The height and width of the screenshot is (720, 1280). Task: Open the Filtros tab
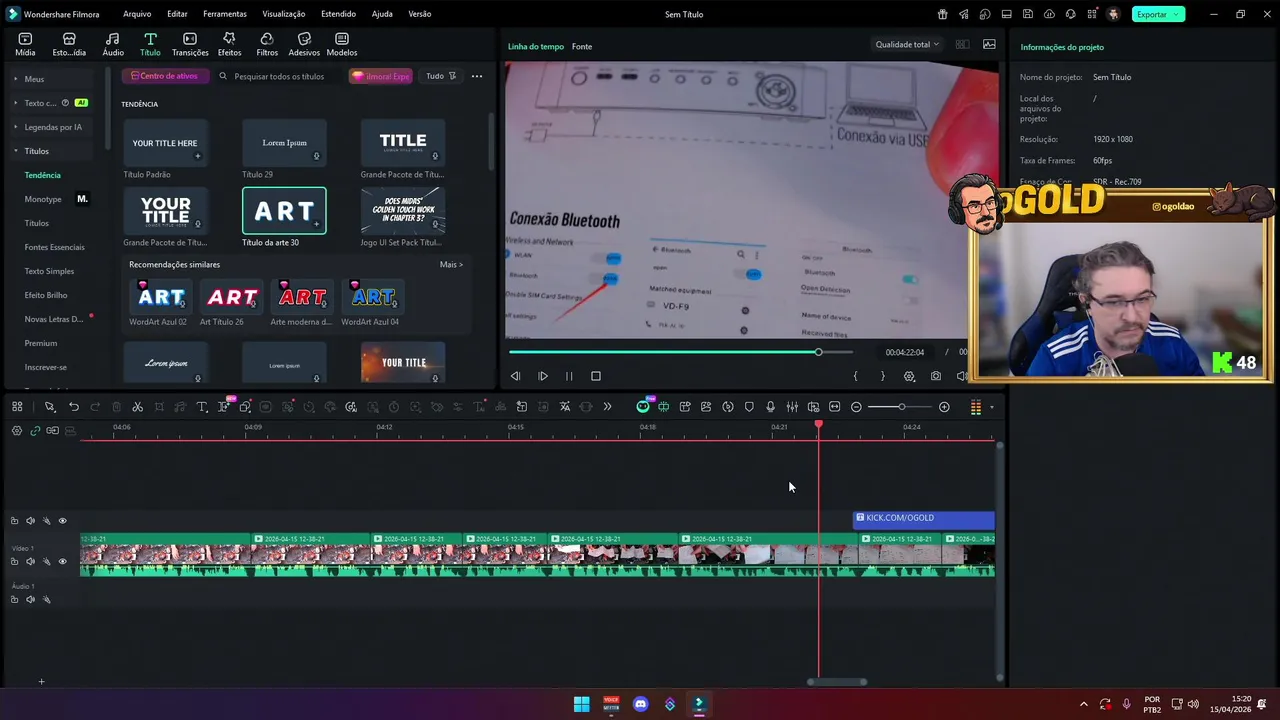click(267, 44)
